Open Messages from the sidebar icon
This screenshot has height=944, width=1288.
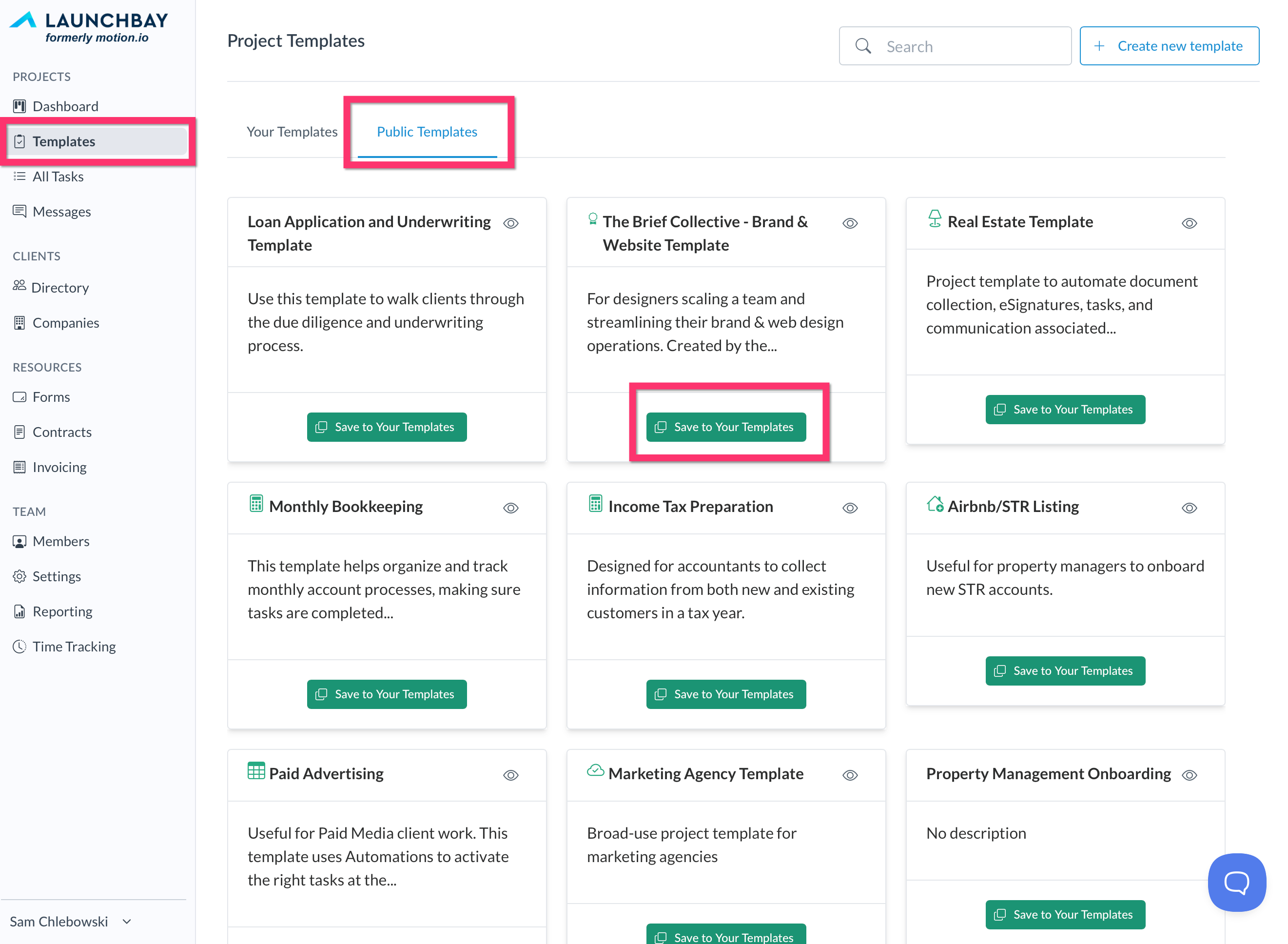[x=20, y=212]
